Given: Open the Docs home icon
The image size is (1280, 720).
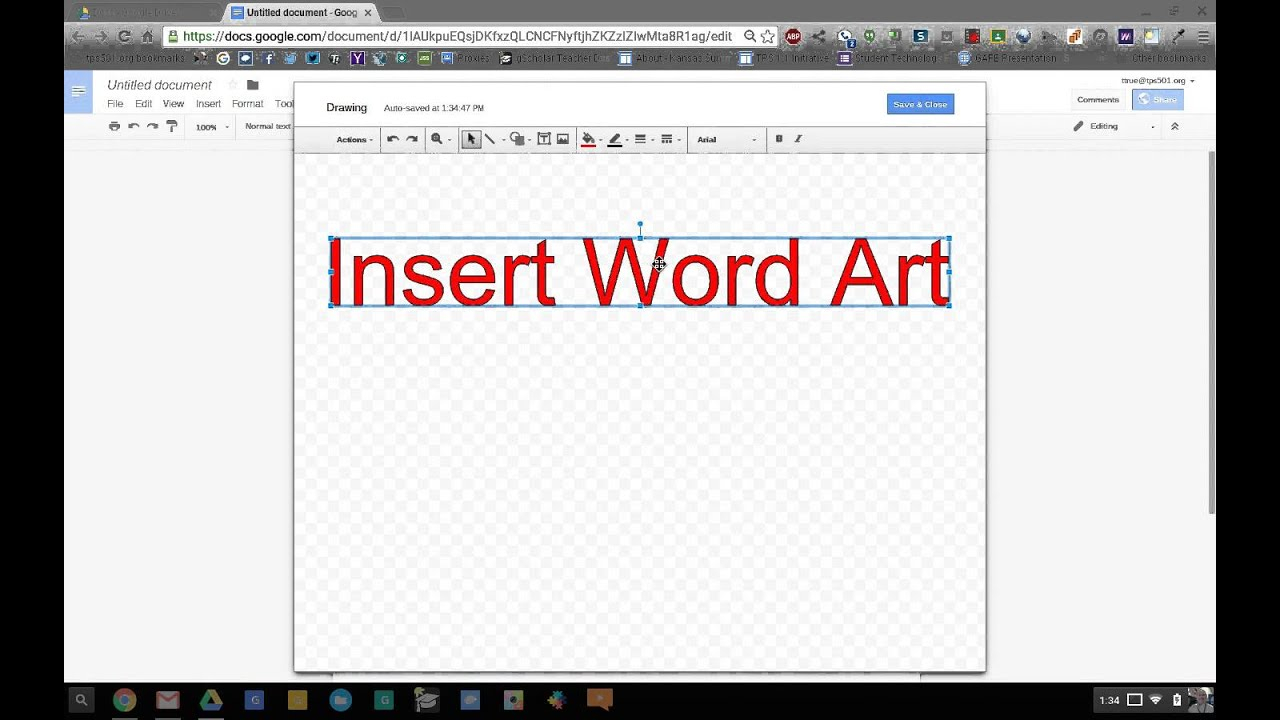Looking at the screenshot, I should click(79, 93).
